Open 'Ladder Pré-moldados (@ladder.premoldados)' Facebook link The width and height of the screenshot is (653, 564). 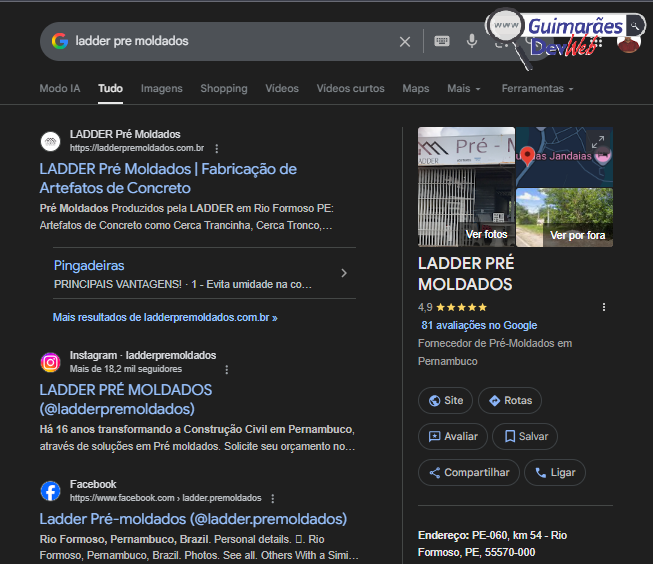pyautogui.click(x=193, y=519)
